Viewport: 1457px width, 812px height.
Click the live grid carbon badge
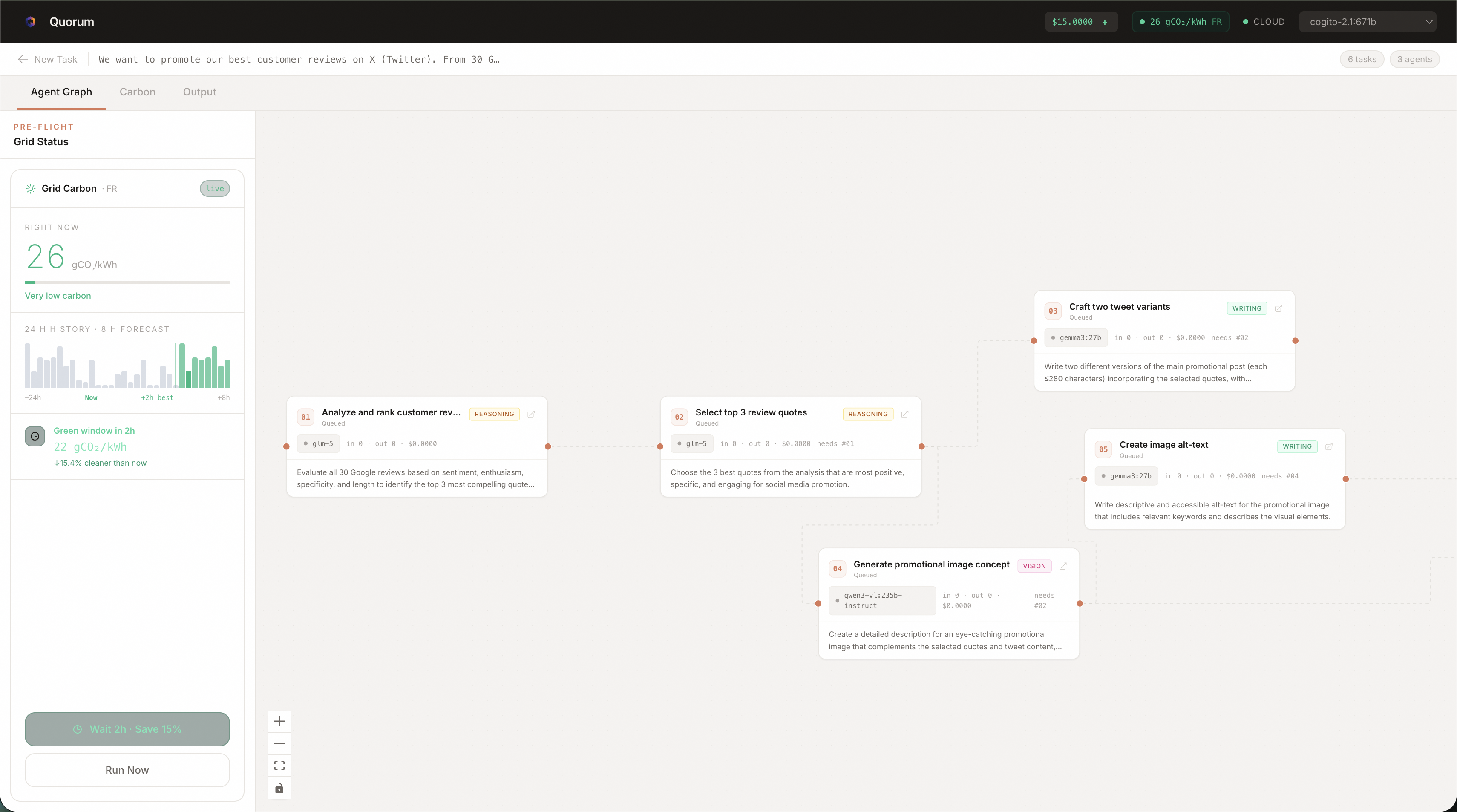(214, 188)
